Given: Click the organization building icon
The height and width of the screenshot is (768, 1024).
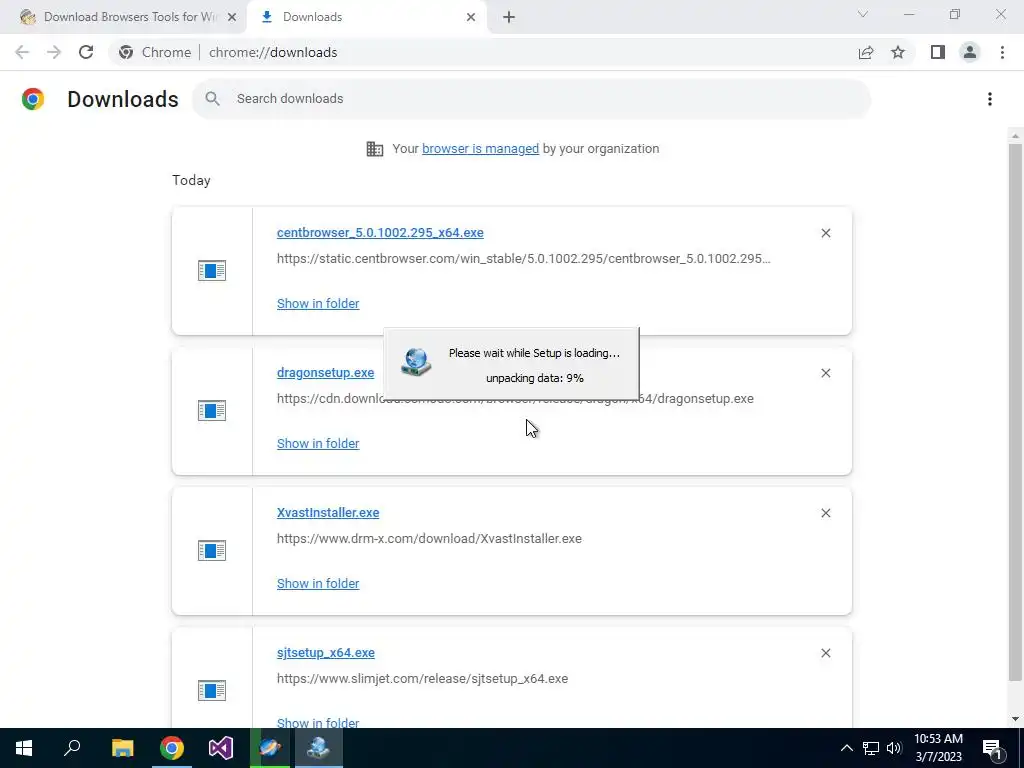Looking at the screenshot, I should click(x=375, y=149).
